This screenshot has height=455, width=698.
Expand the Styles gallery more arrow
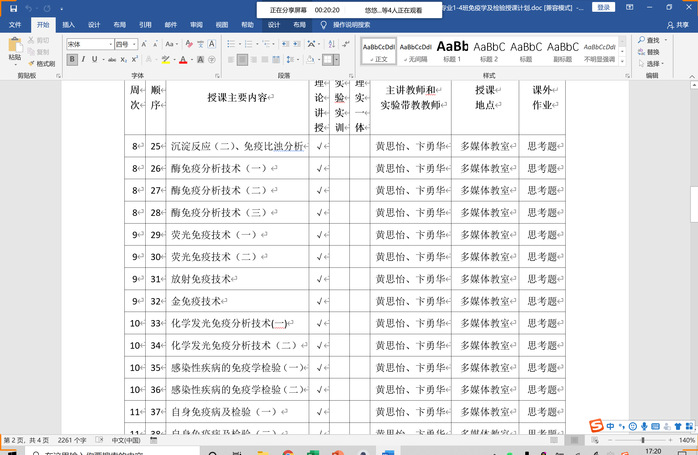(x=624, y=59)
